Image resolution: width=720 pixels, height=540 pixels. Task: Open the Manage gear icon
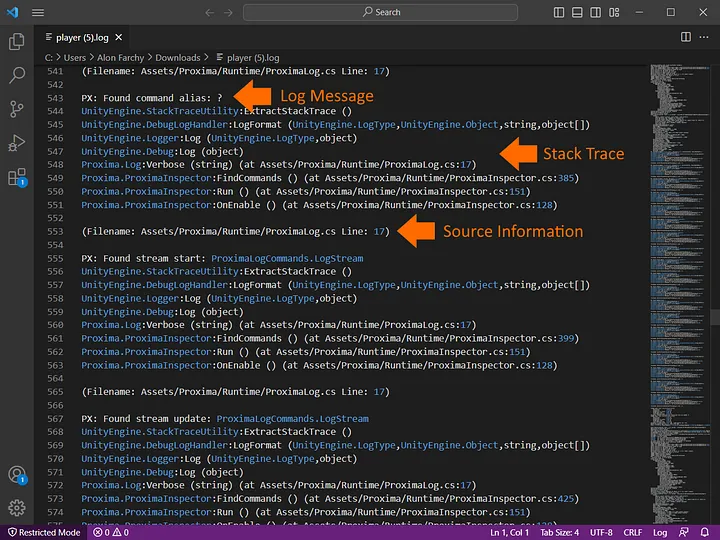click(17, 508)
